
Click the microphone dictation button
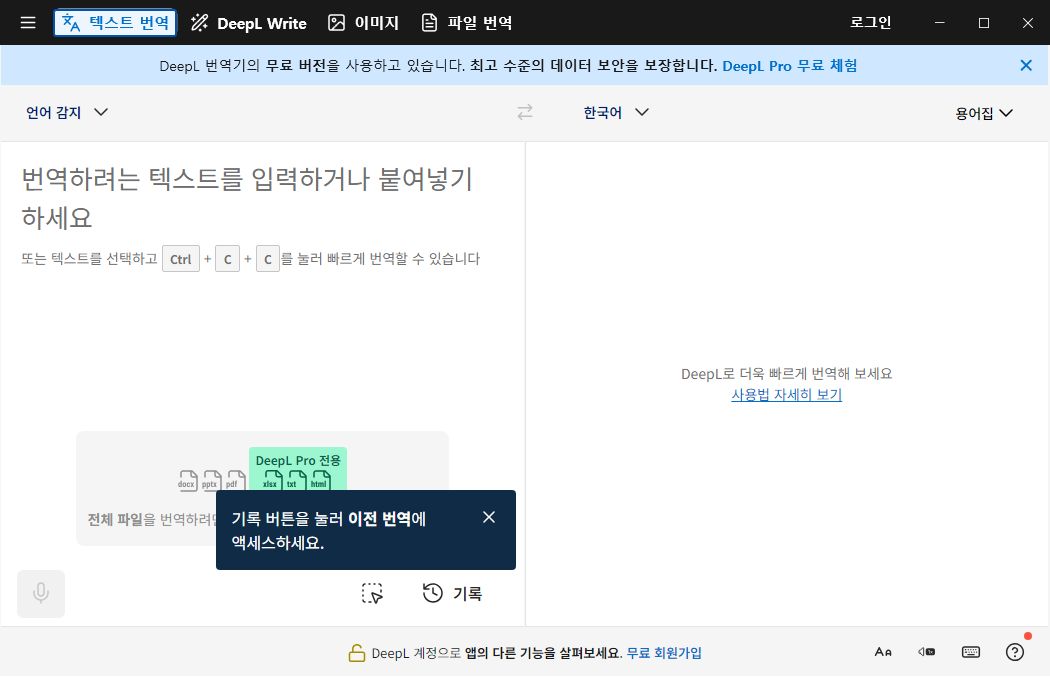(41, 593)
